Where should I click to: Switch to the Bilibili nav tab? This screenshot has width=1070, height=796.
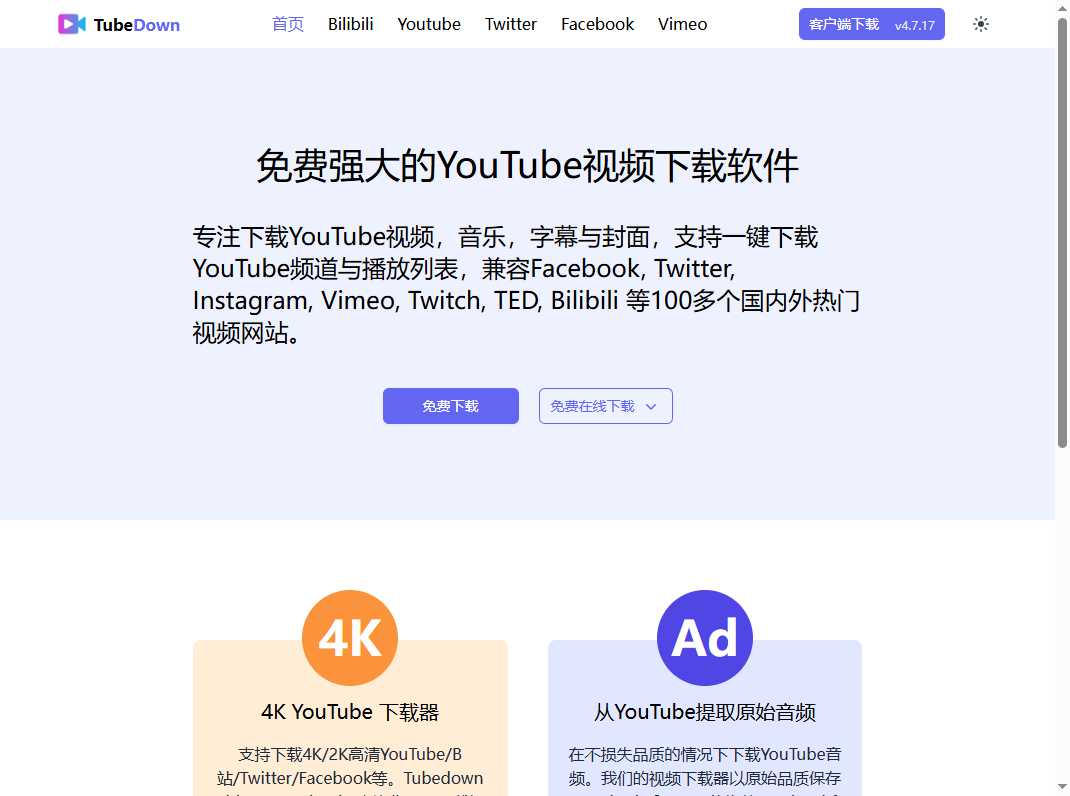click(350, 24)
